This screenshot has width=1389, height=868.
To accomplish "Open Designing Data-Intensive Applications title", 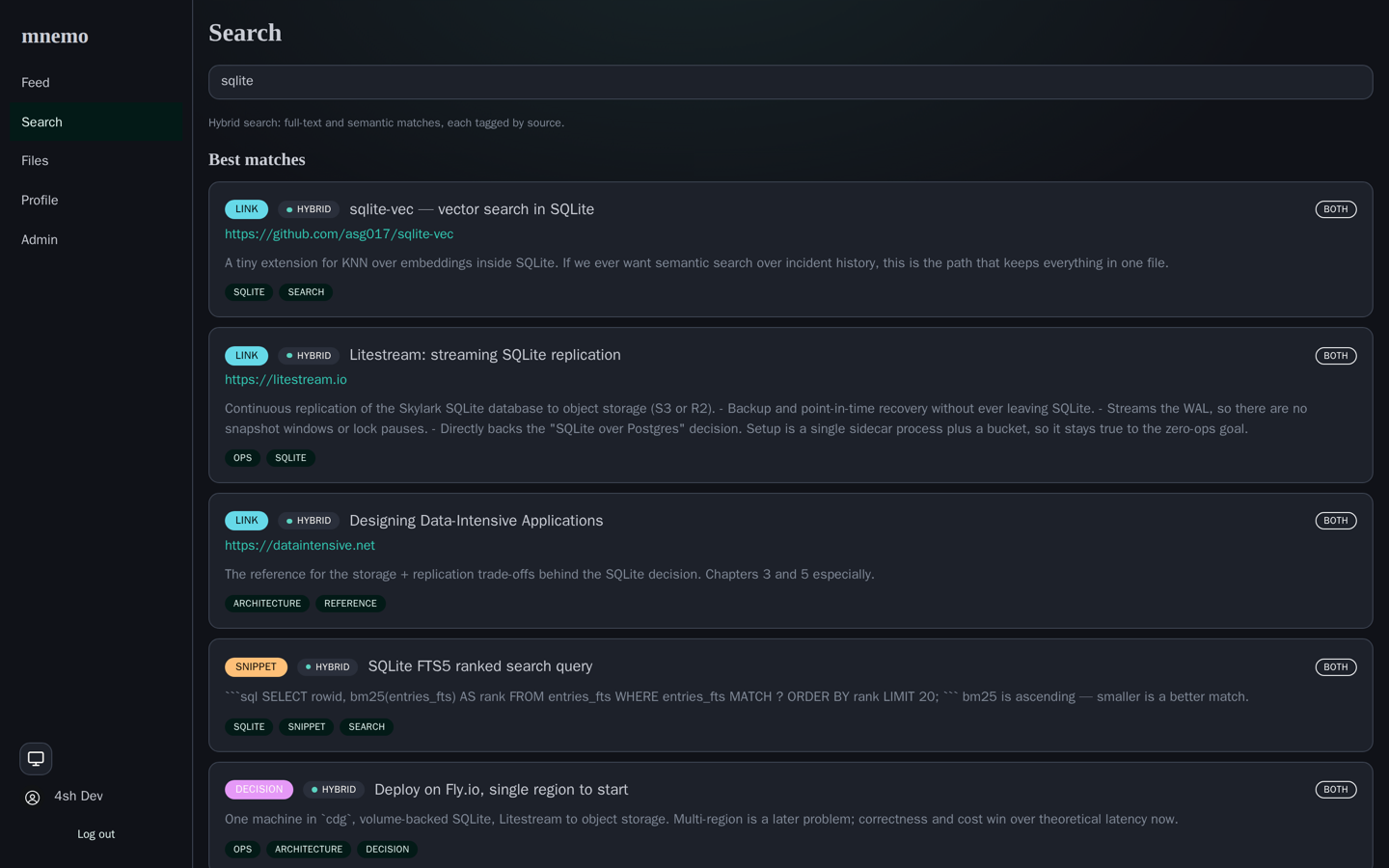I will (x=476, y=521).
